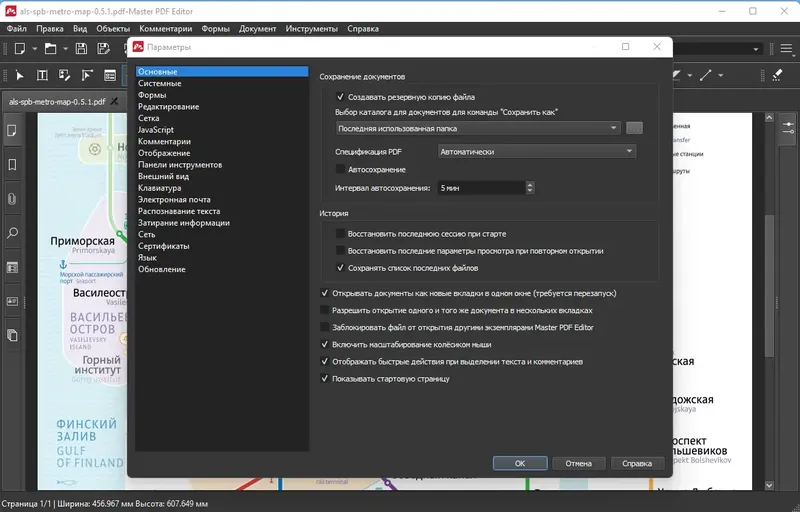Click the autosave interval '5 мин' field
Image resolution: width=800 pixels, height=512 pixels.
(x=482, y=188)
